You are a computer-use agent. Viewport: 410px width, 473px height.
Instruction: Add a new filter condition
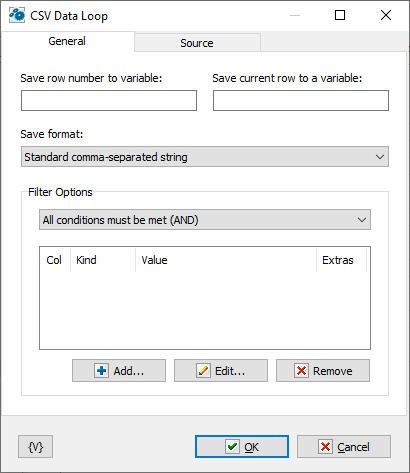click(x=119, y=370)
